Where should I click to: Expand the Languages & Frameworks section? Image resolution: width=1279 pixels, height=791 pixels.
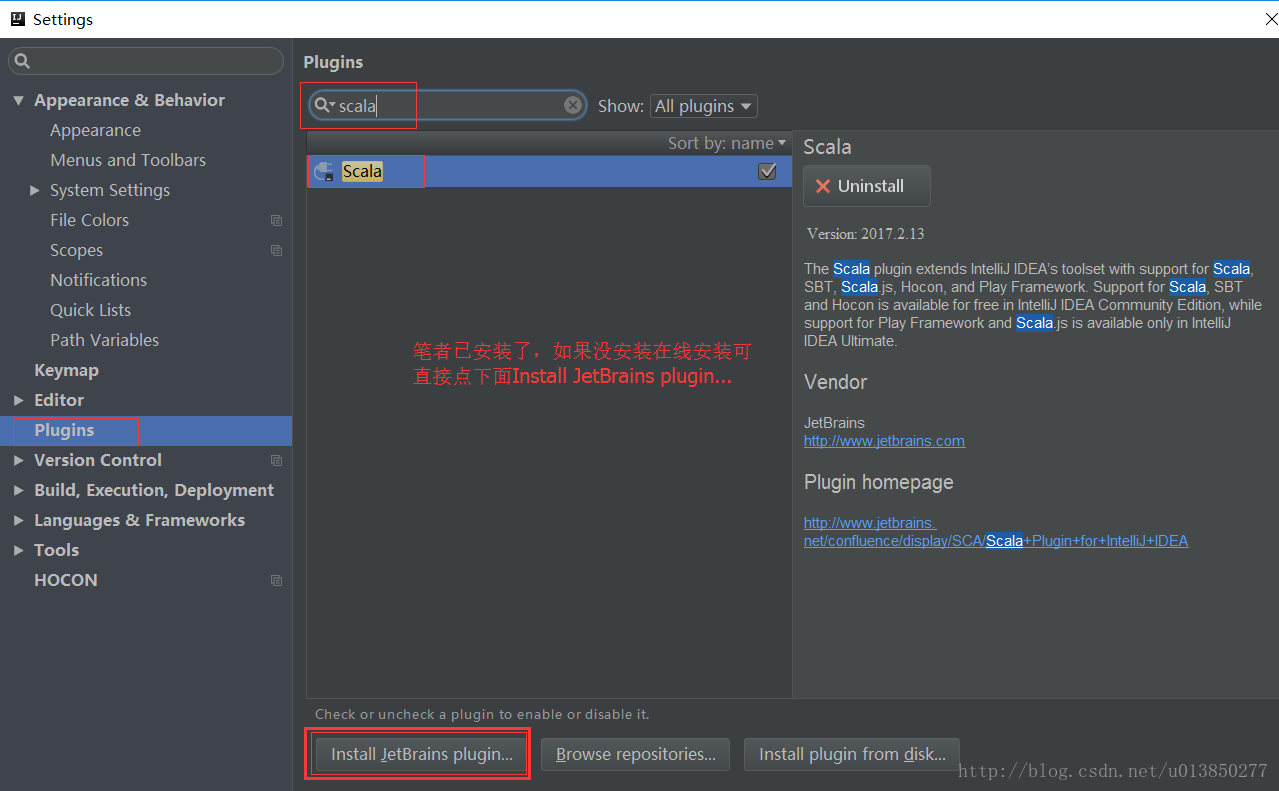coord(18,520)
